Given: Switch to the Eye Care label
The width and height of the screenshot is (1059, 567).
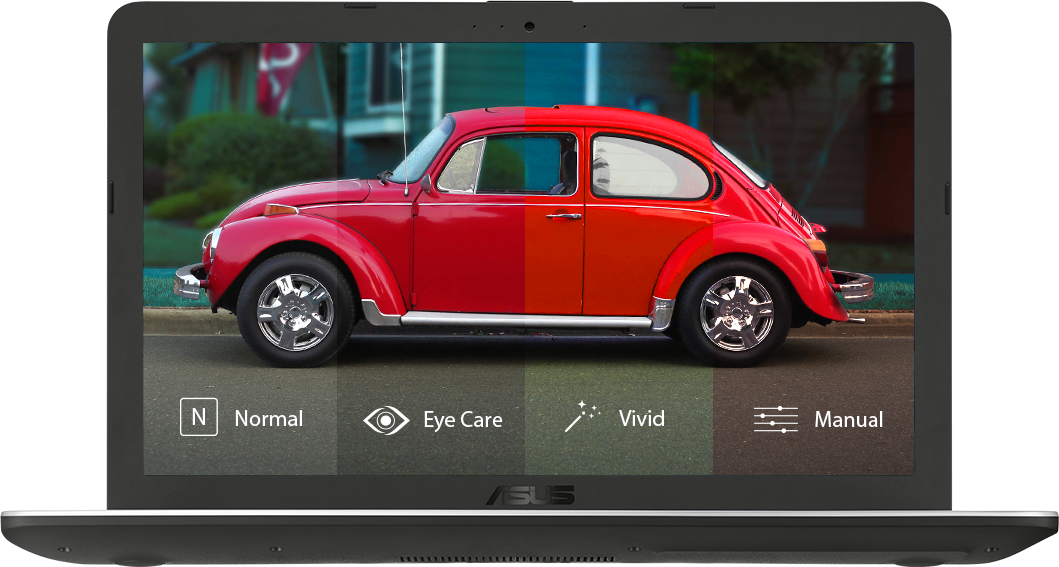Looking at the screenshot, I should 462,420.
